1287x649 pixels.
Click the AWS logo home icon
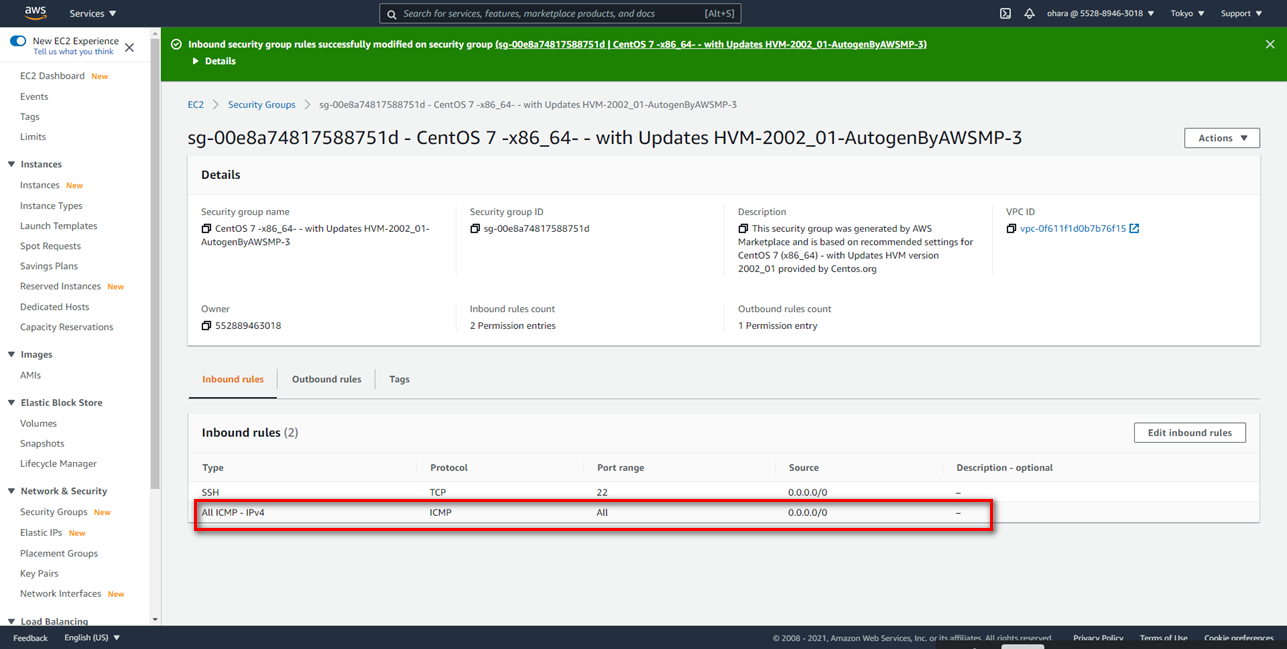tap(35, 13)
